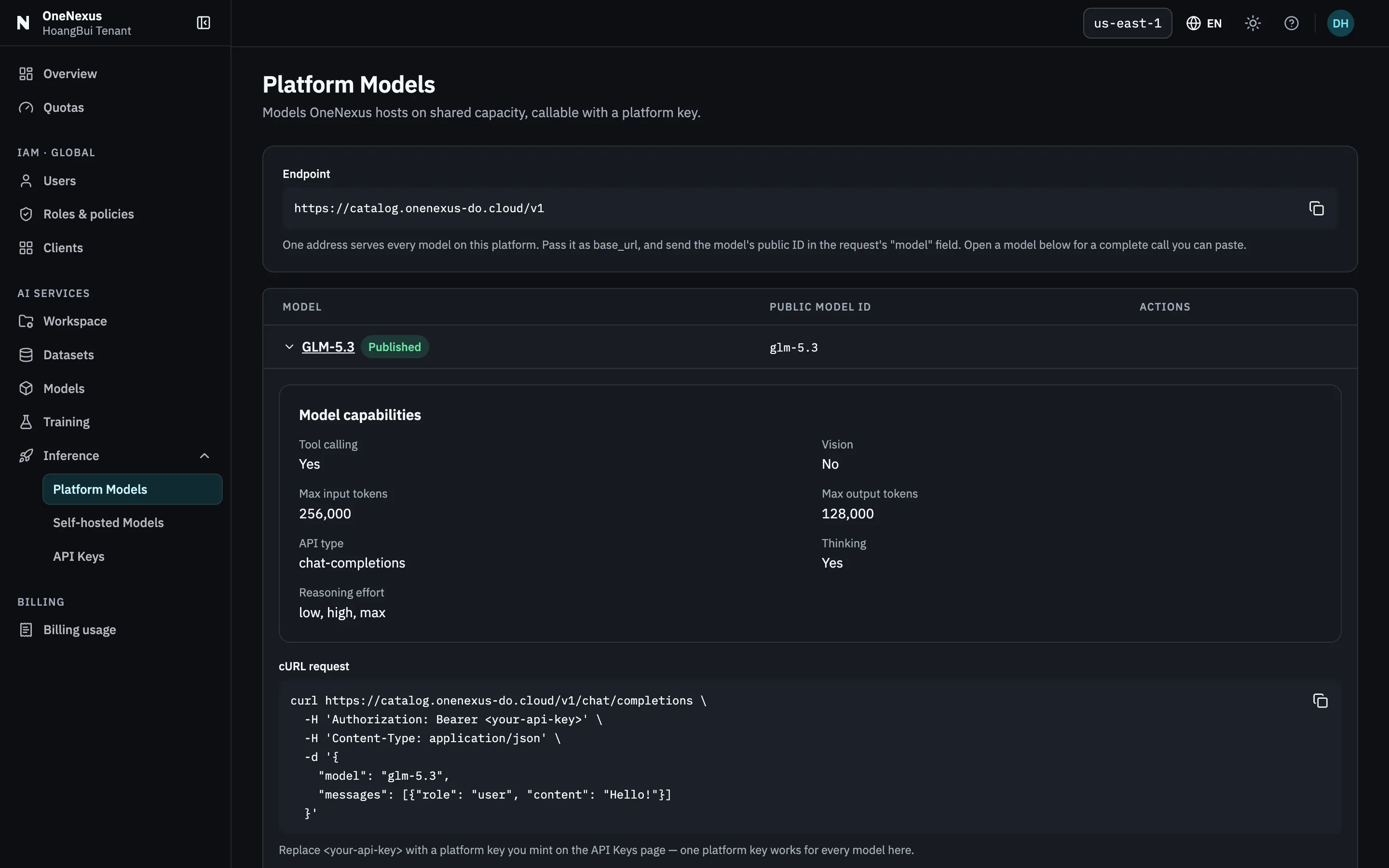Open the DH user avatar
The width and height of the screenshot is (1389, 868).
(1340, 23)
